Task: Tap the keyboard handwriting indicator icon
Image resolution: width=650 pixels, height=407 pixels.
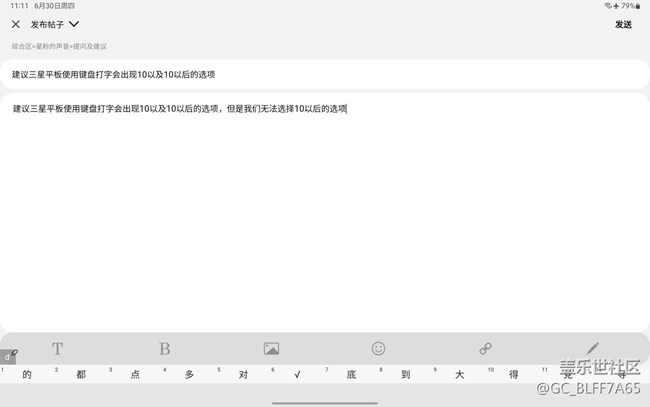Action: [9, 356]
